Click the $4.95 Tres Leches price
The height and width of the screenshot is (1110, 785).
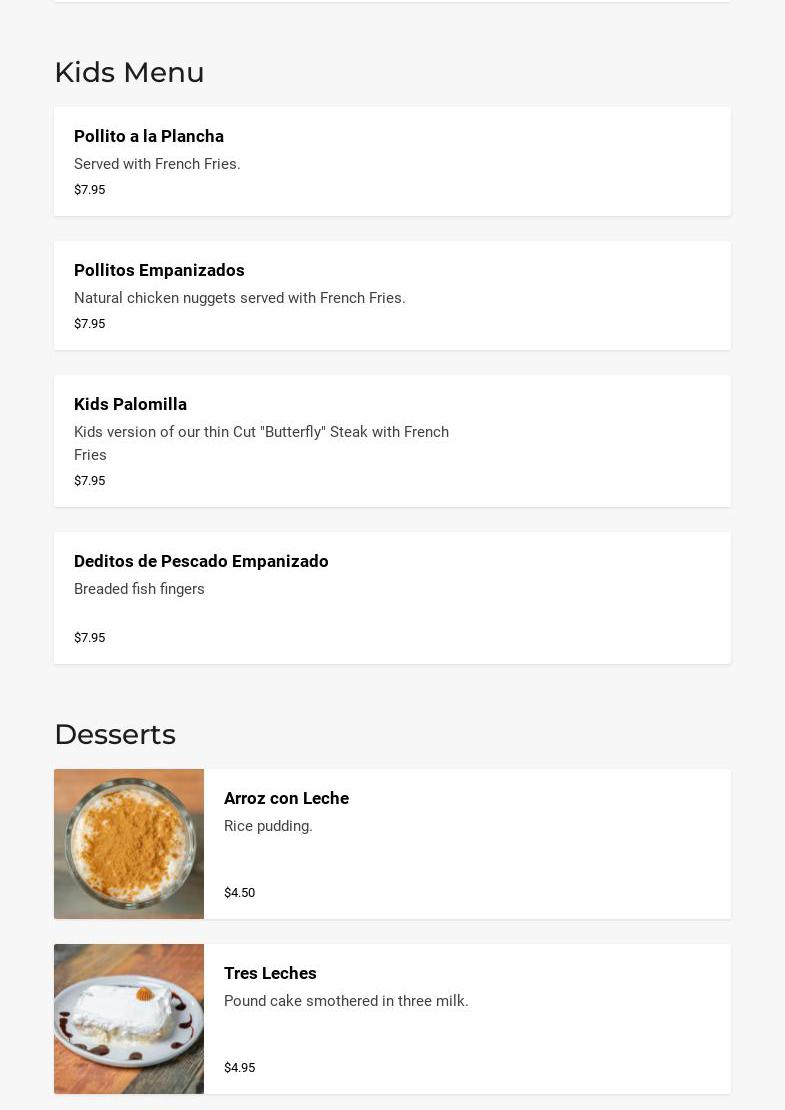click(239, 1067)
